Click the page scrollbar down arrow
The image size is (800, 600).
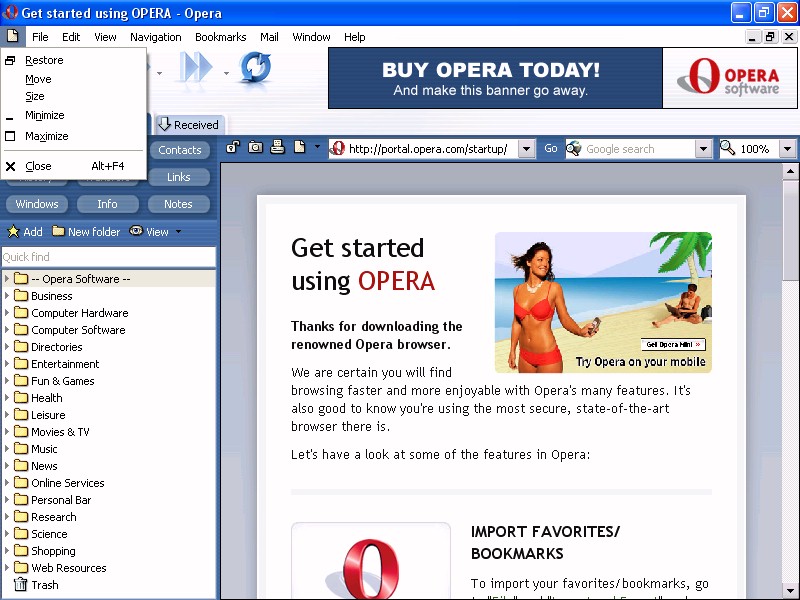point(790,590)
